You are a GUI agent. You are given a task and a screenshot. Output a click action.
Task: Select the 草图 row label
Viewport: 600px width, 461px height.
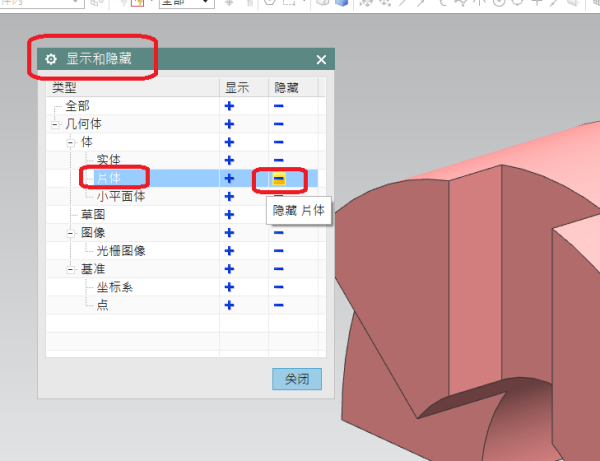[93, 214]
